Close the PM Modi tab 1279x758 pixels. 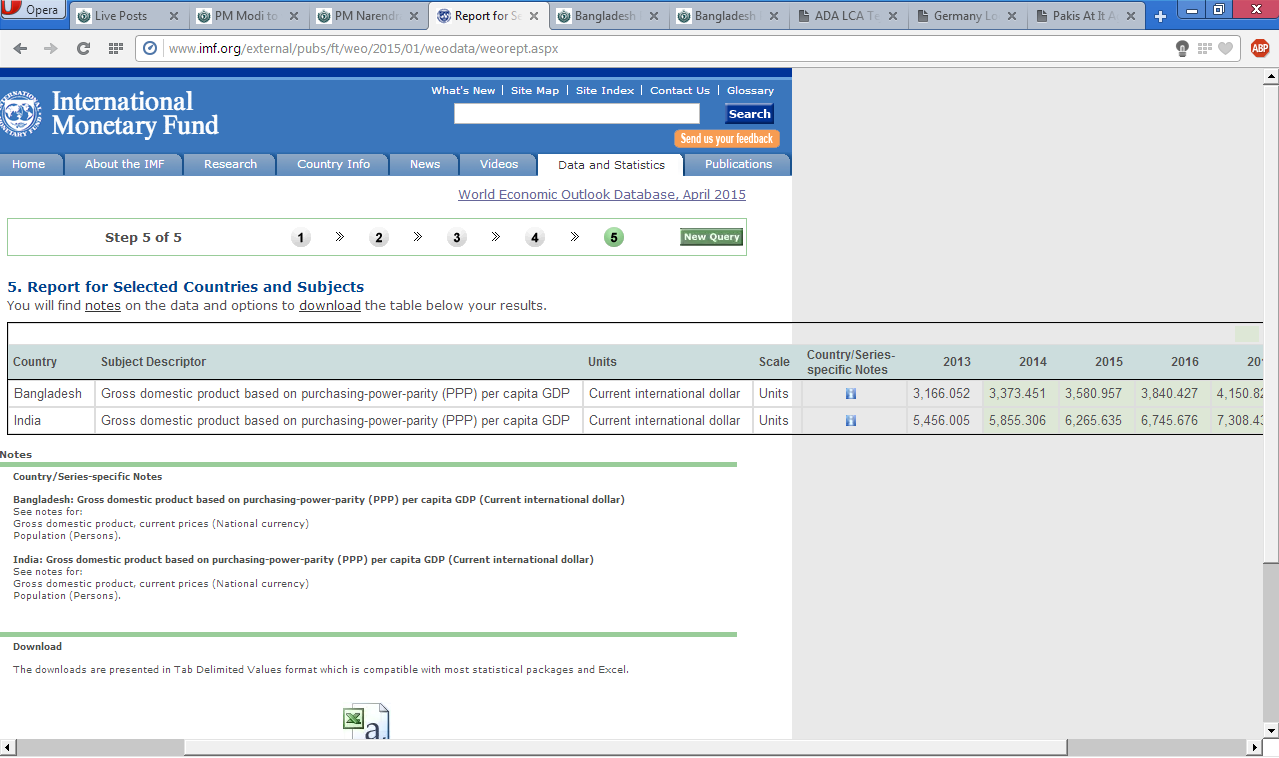tap(293, 16)
